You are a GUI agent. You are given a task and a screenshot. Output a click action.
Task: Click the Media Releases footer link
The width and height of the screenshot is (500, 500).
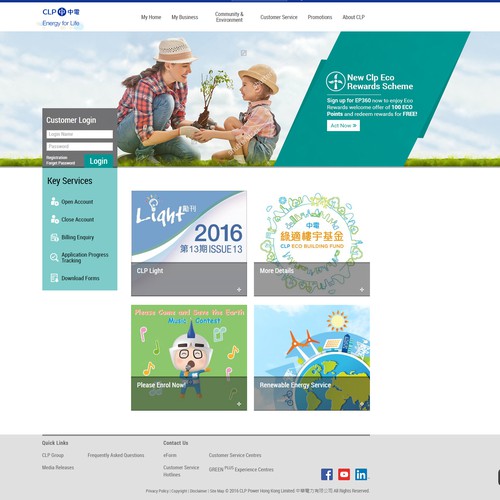pos(58,467)
